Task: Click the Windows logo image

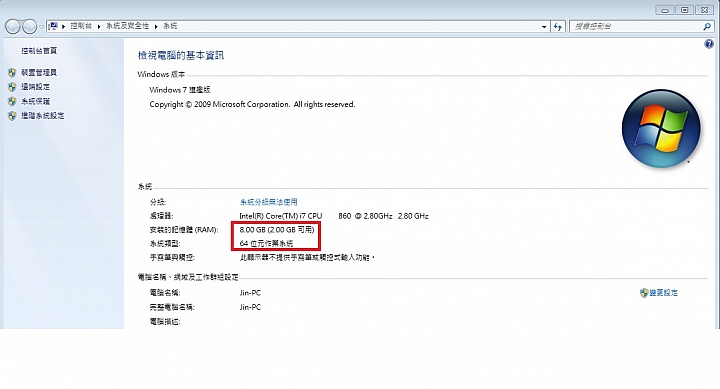Action: [x=661, y=129]
